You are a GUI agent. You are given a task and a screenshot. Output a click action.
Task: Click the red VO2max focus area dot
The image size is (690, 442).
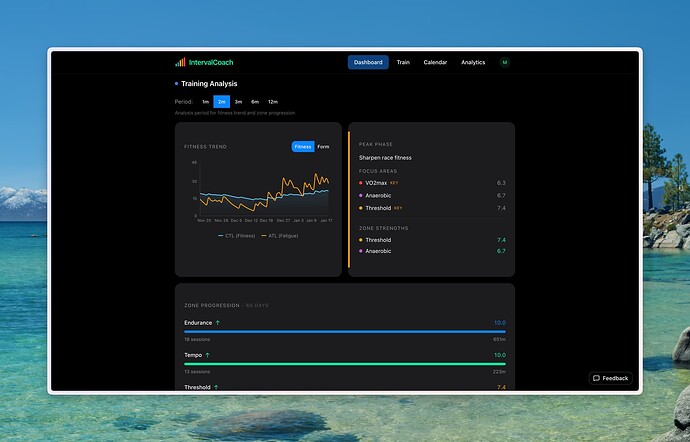point(361,183)
